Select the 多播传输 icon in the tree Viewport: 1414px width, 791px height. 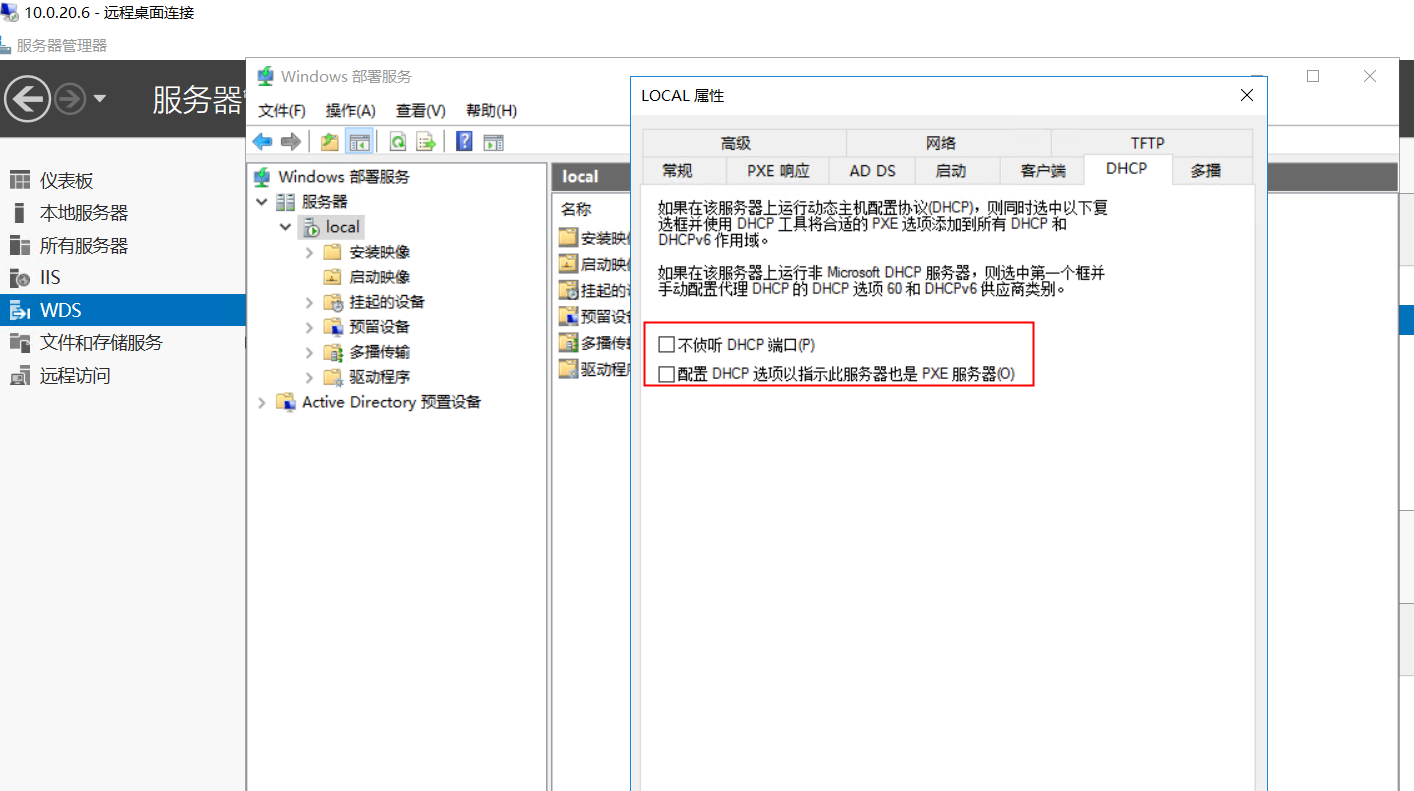(333, 352)
